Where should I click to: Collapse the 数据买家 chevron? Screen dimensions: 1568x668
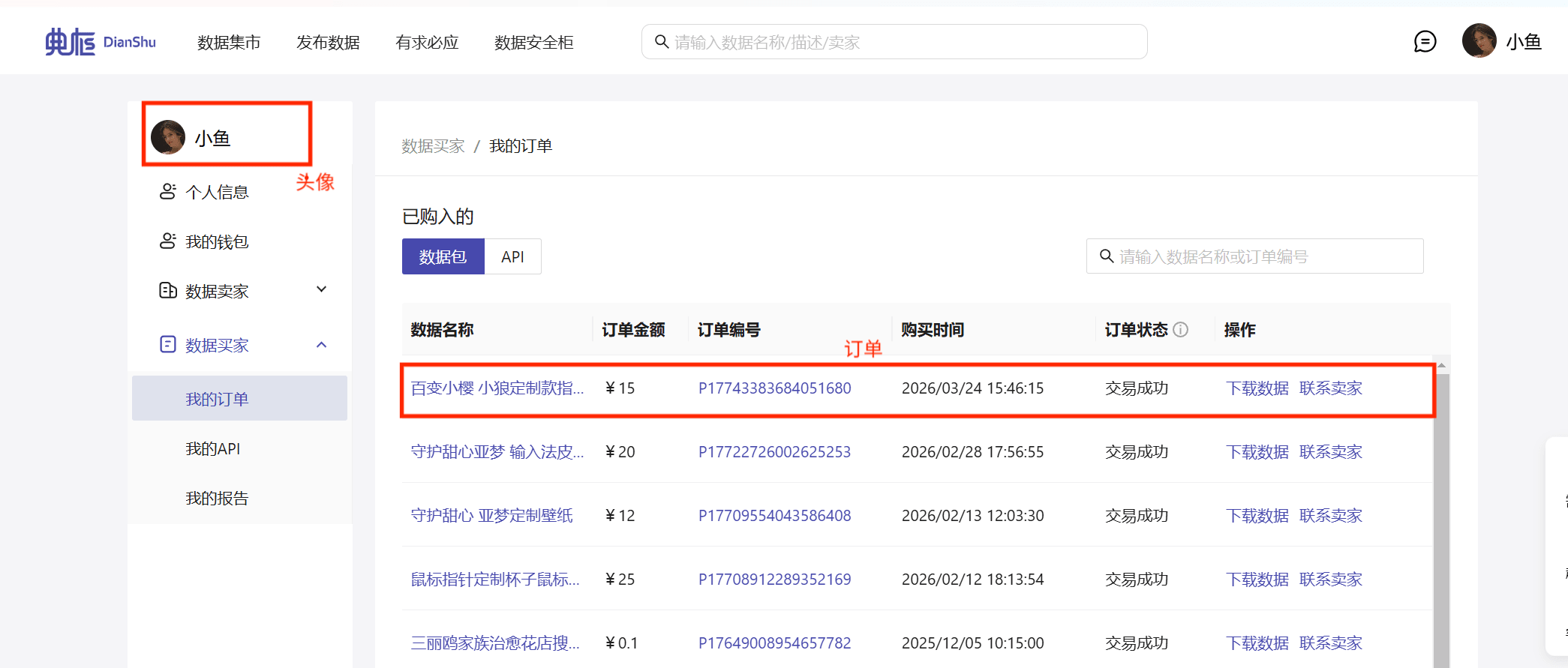[x=322, y=345]
